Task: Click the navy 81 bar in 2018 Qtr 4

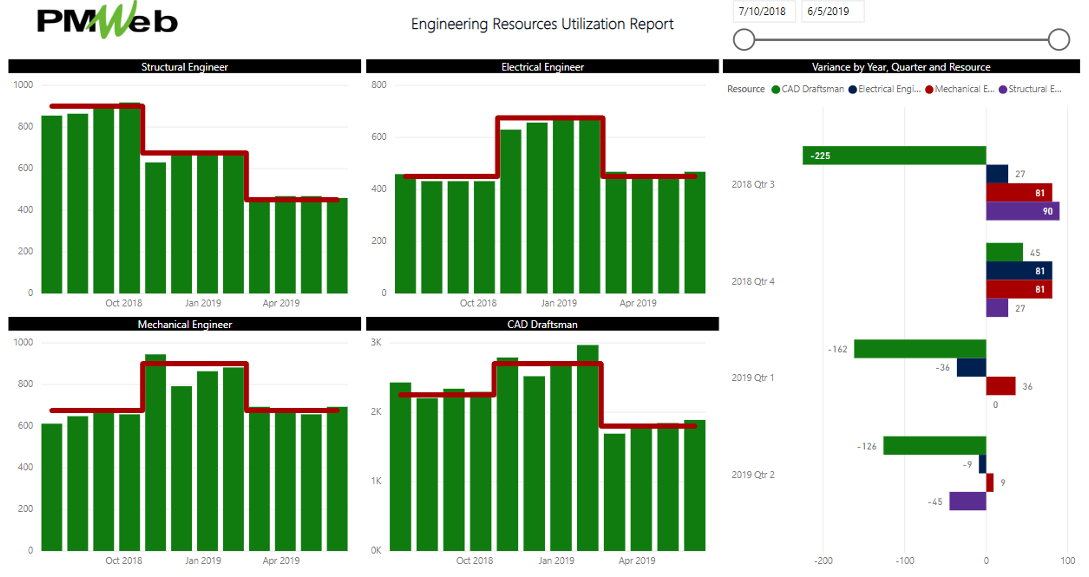Action: pyautogui.click(x=1019, y=271)
